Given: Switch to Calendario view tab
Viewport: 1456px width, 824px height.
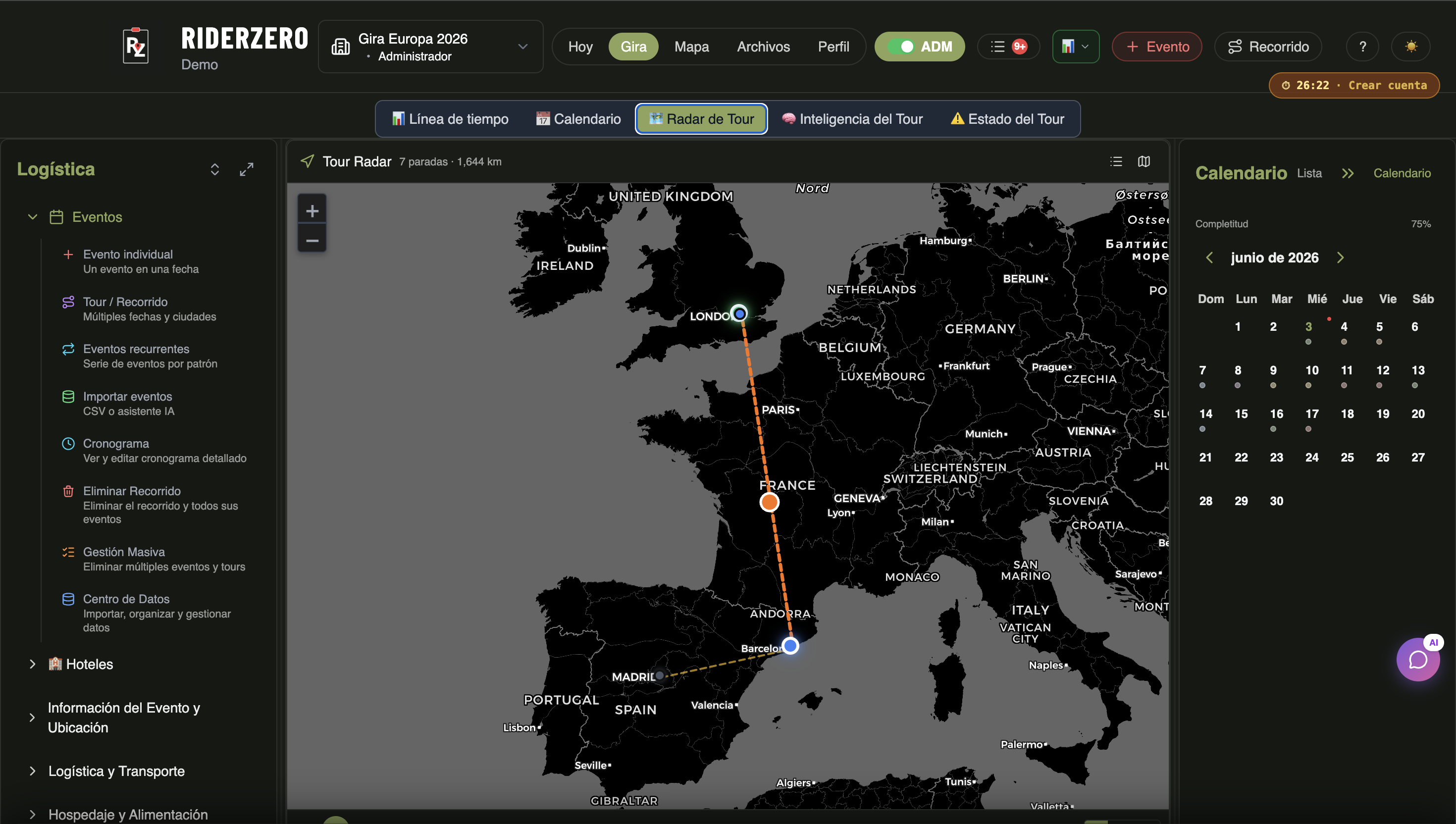Looking at the screenshot, I should point(578,119).
